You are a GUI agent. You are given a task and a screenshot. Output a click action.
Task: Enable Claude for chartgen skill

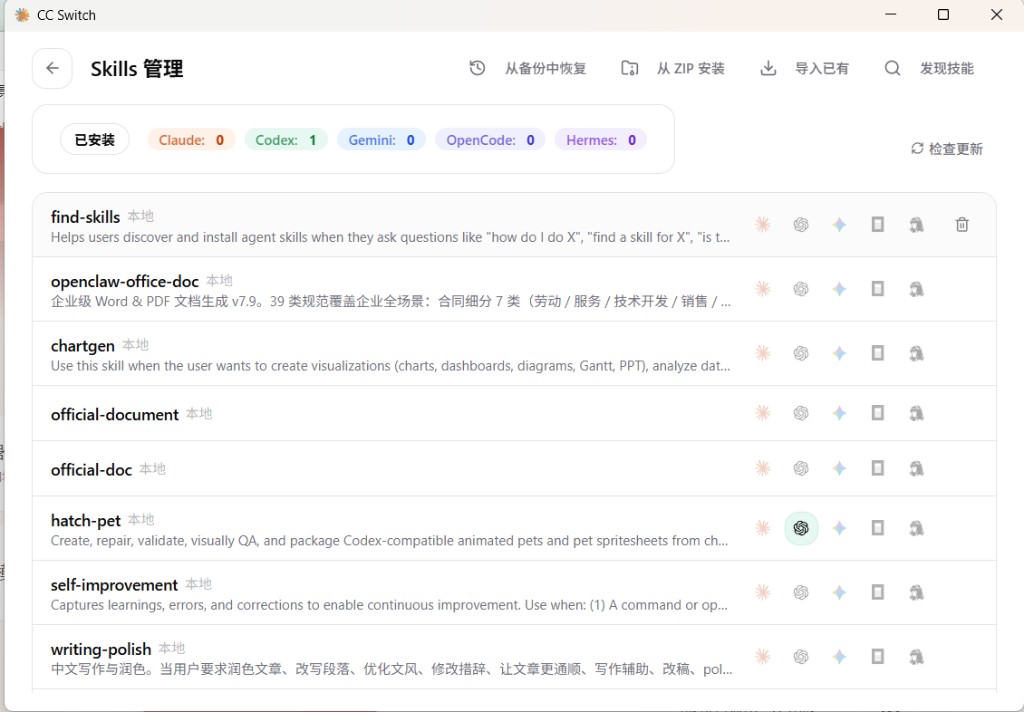[763, 353]
